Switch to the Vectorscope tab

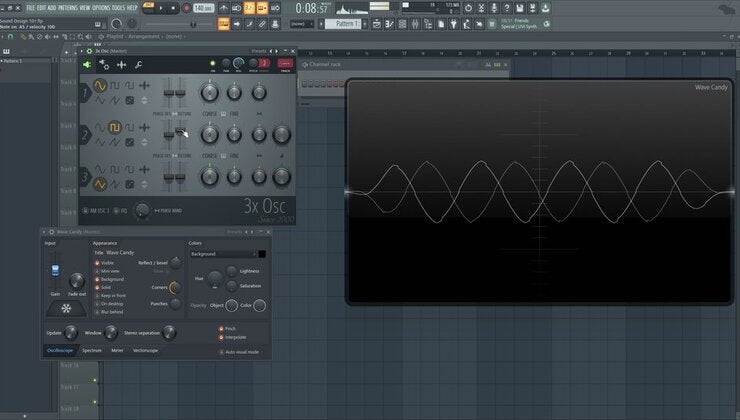pyautogui.click(x=145, y=351)
